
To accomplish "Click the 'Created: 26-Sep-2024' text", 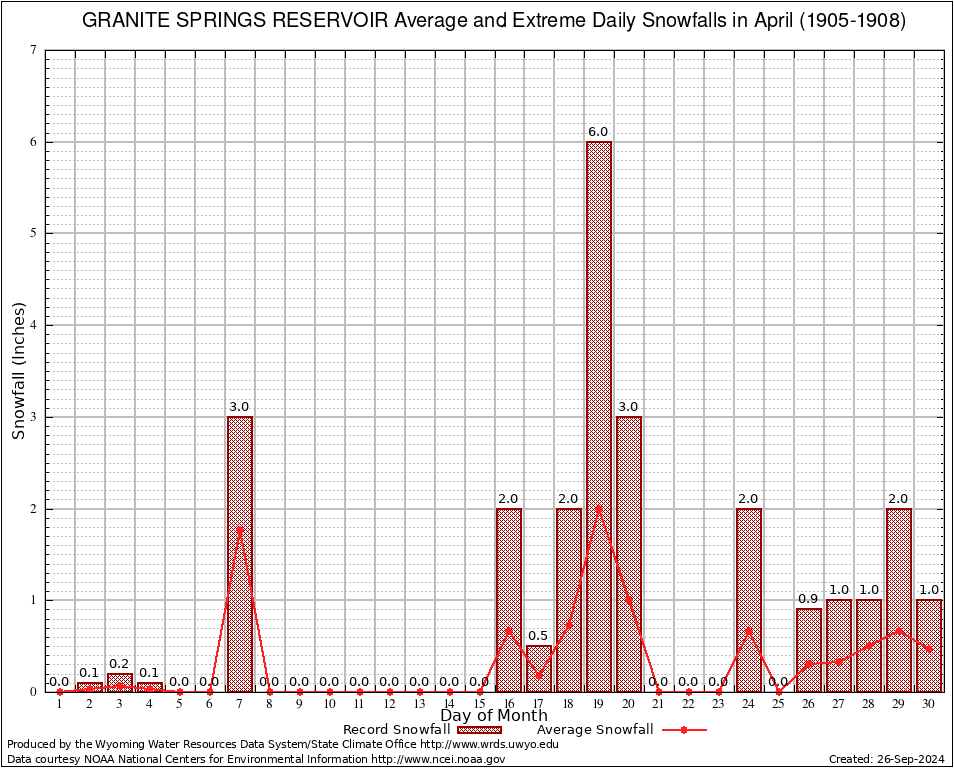I will coord(887,759).
